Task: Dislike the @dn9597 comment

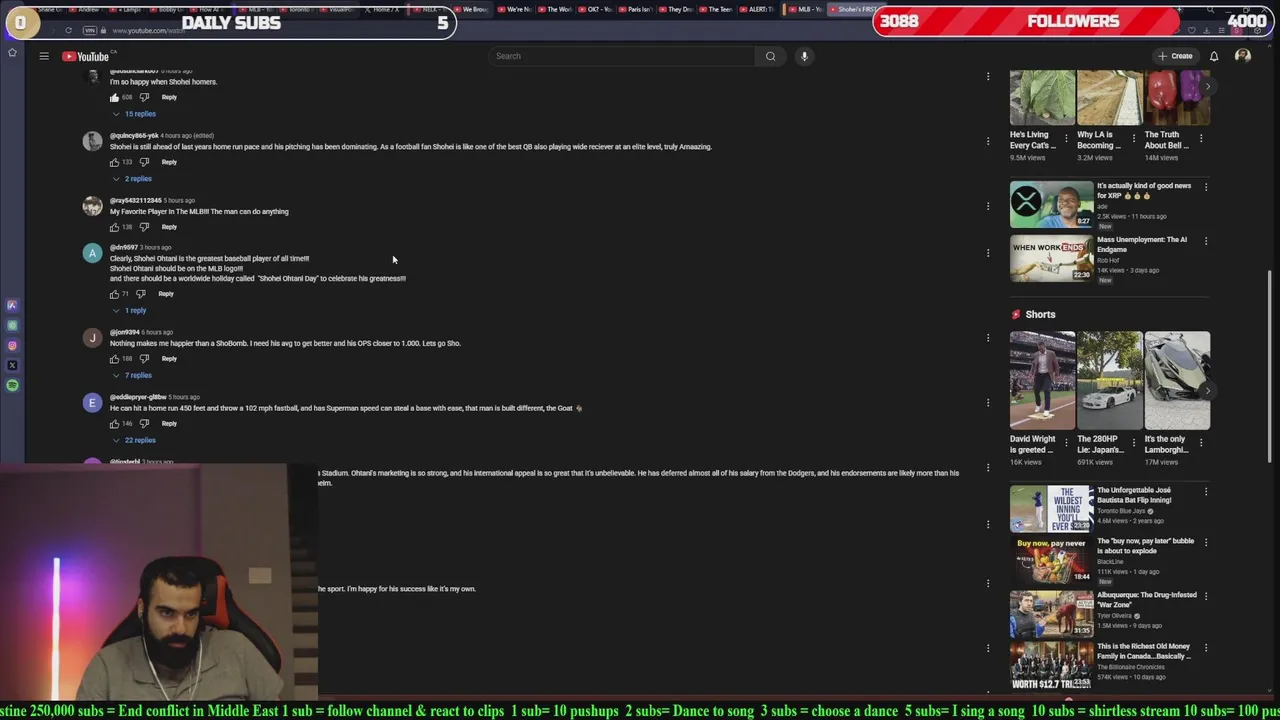Action: click(141, 294)
